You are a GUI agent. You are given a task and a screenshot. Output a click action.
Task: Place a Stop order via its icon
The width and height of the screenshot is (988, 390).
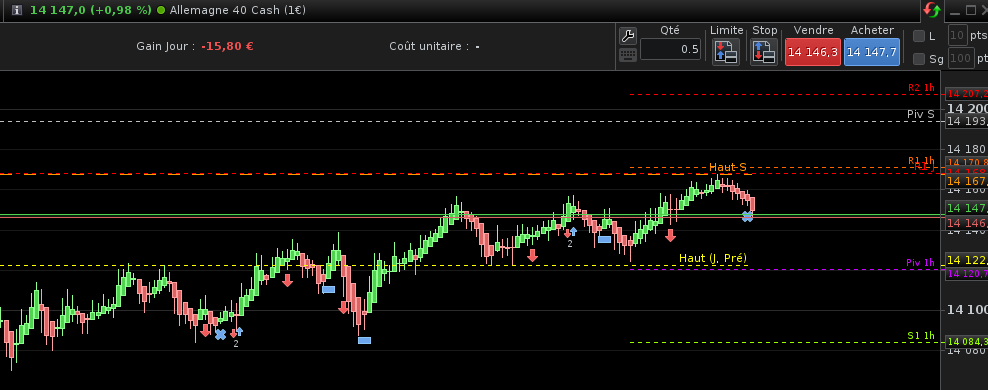764,51
